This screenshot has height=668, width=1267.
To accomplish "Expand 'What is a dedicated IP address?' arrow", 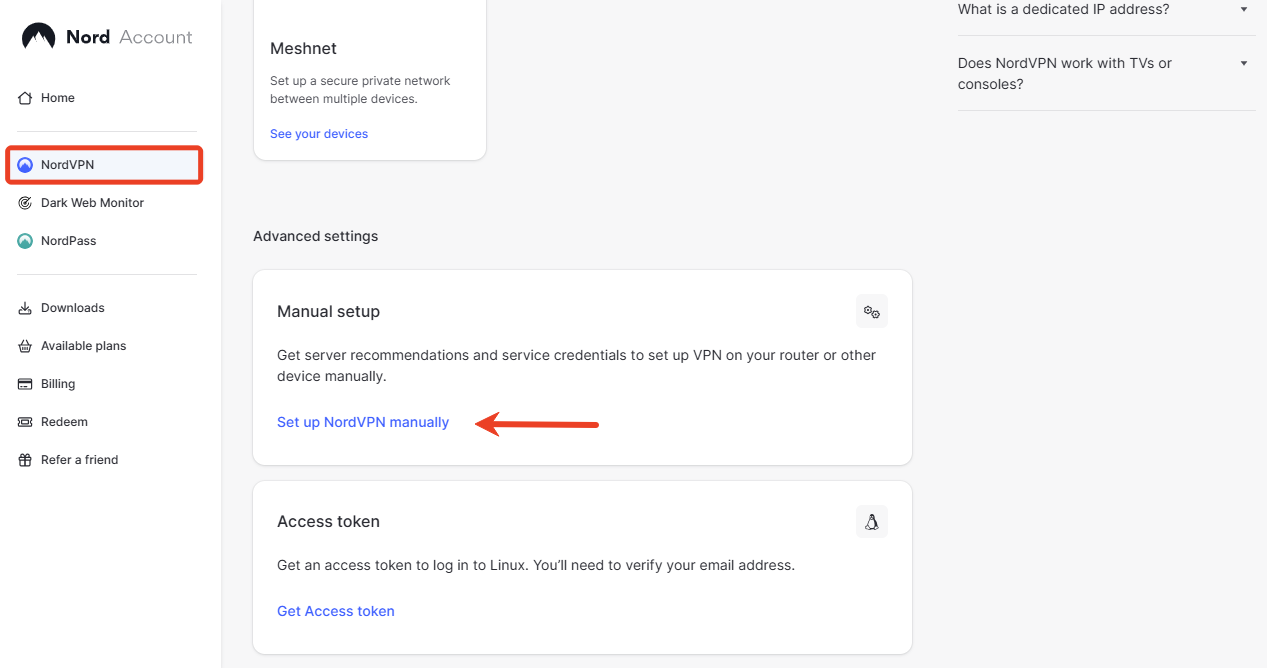I will point(1244,9).
